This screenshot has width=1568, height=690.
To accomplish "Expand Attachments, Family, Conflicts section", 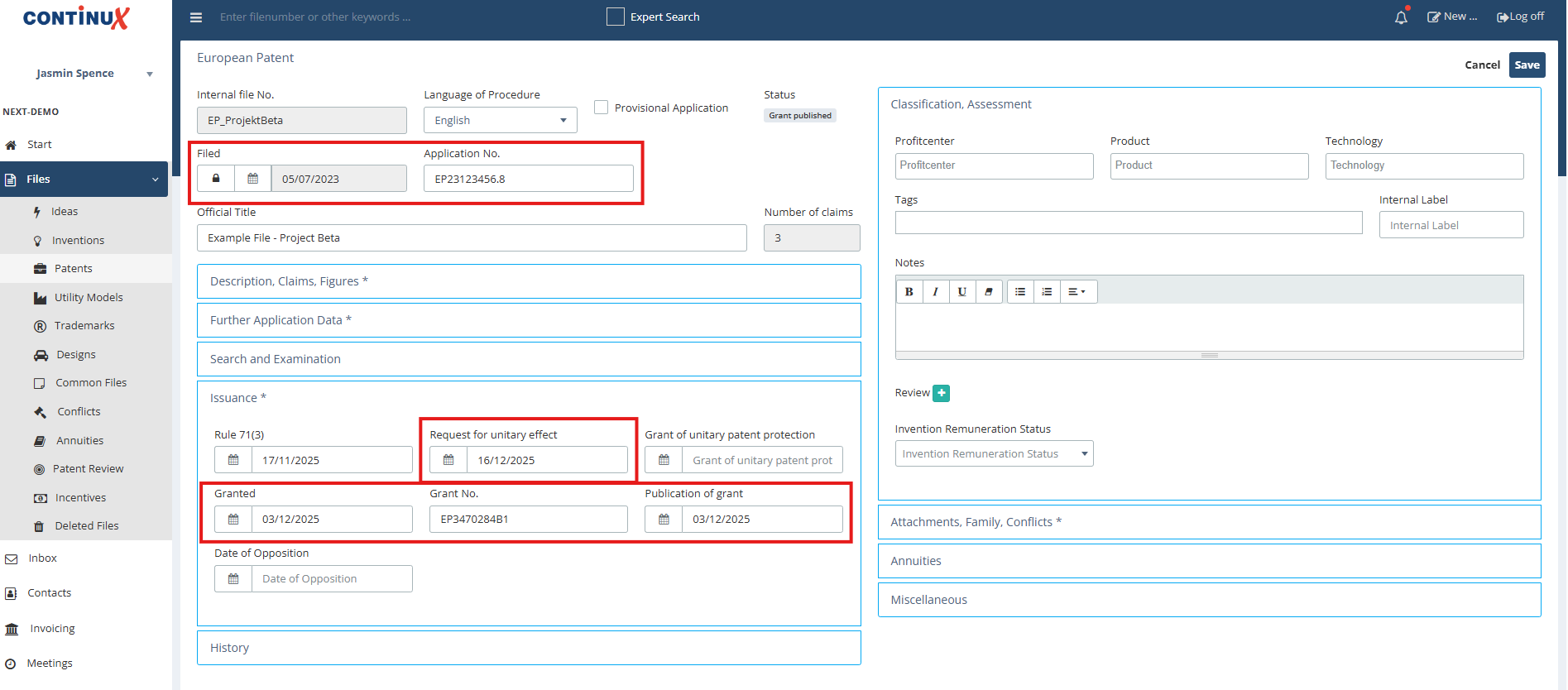I will pyautogui.click(x=1210, y=522).
